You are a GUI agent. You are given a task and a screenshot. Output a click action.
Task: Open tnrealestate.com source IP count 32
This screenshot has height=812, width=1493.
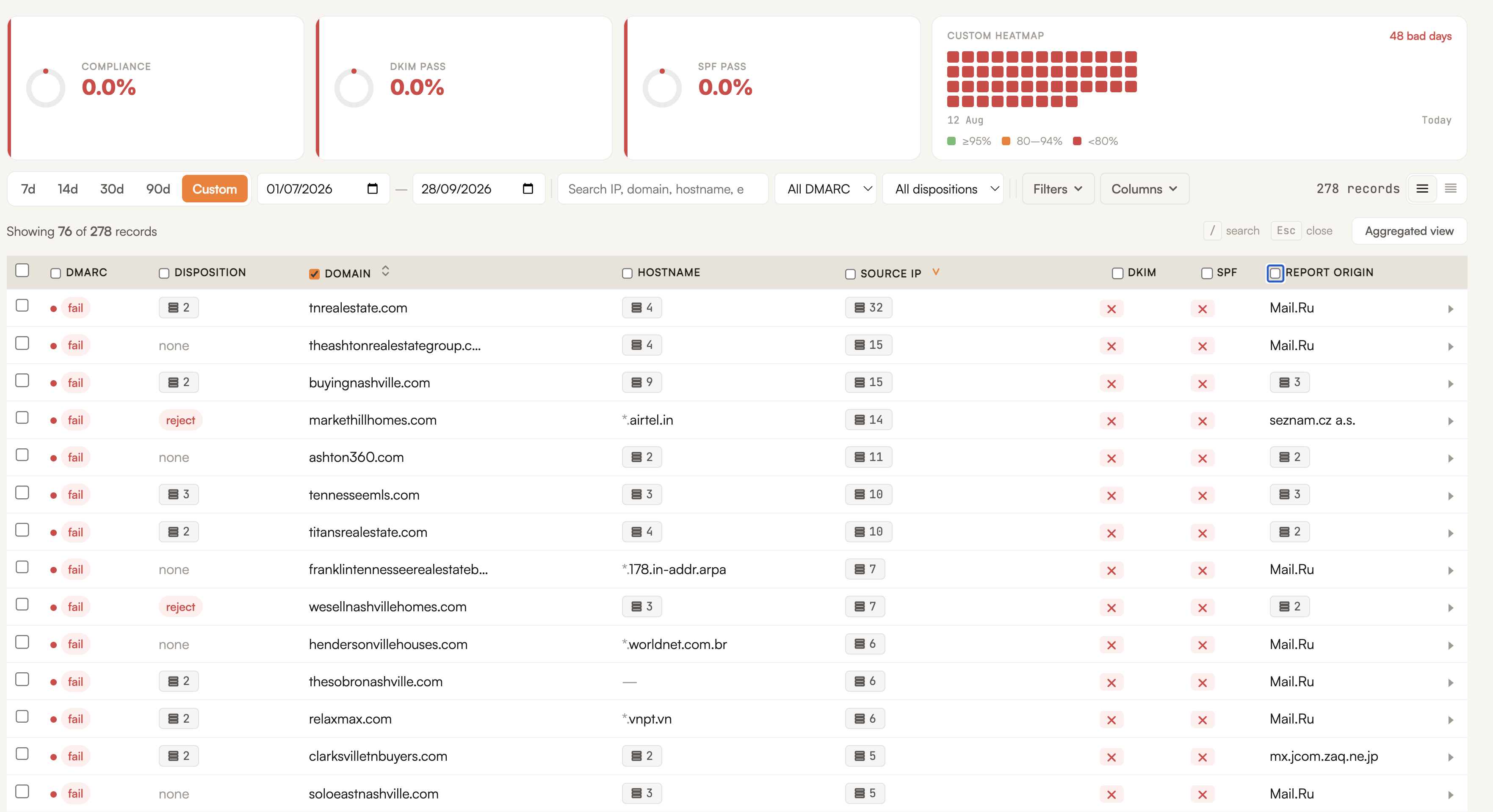[868, 308]
